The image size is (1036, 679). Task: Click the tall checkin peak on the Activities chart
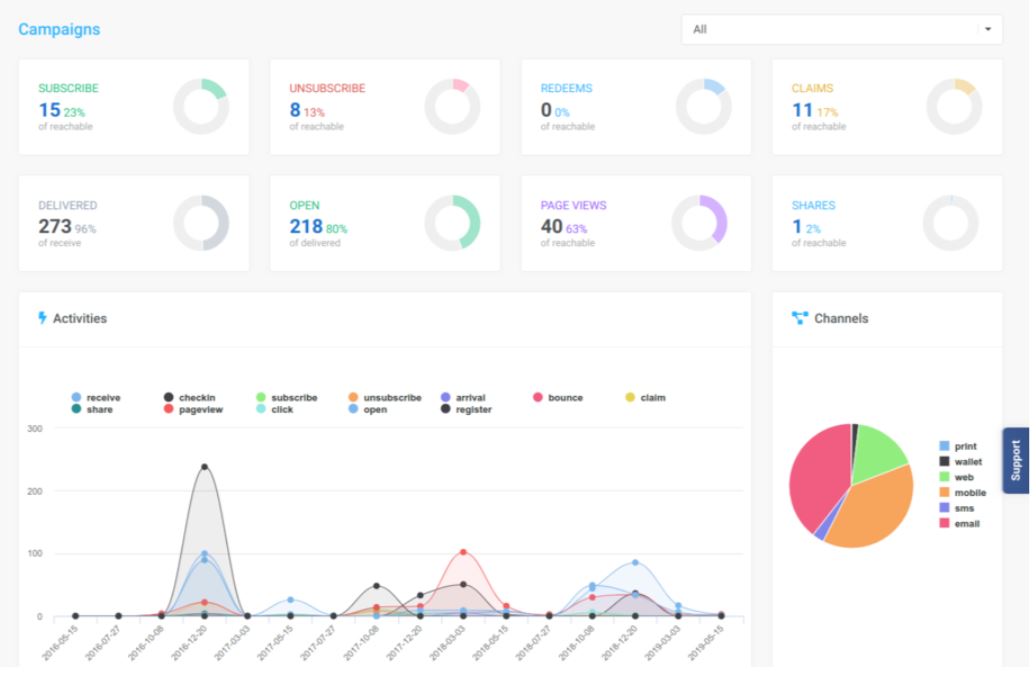pyautogui.click(x=204, y=465)
